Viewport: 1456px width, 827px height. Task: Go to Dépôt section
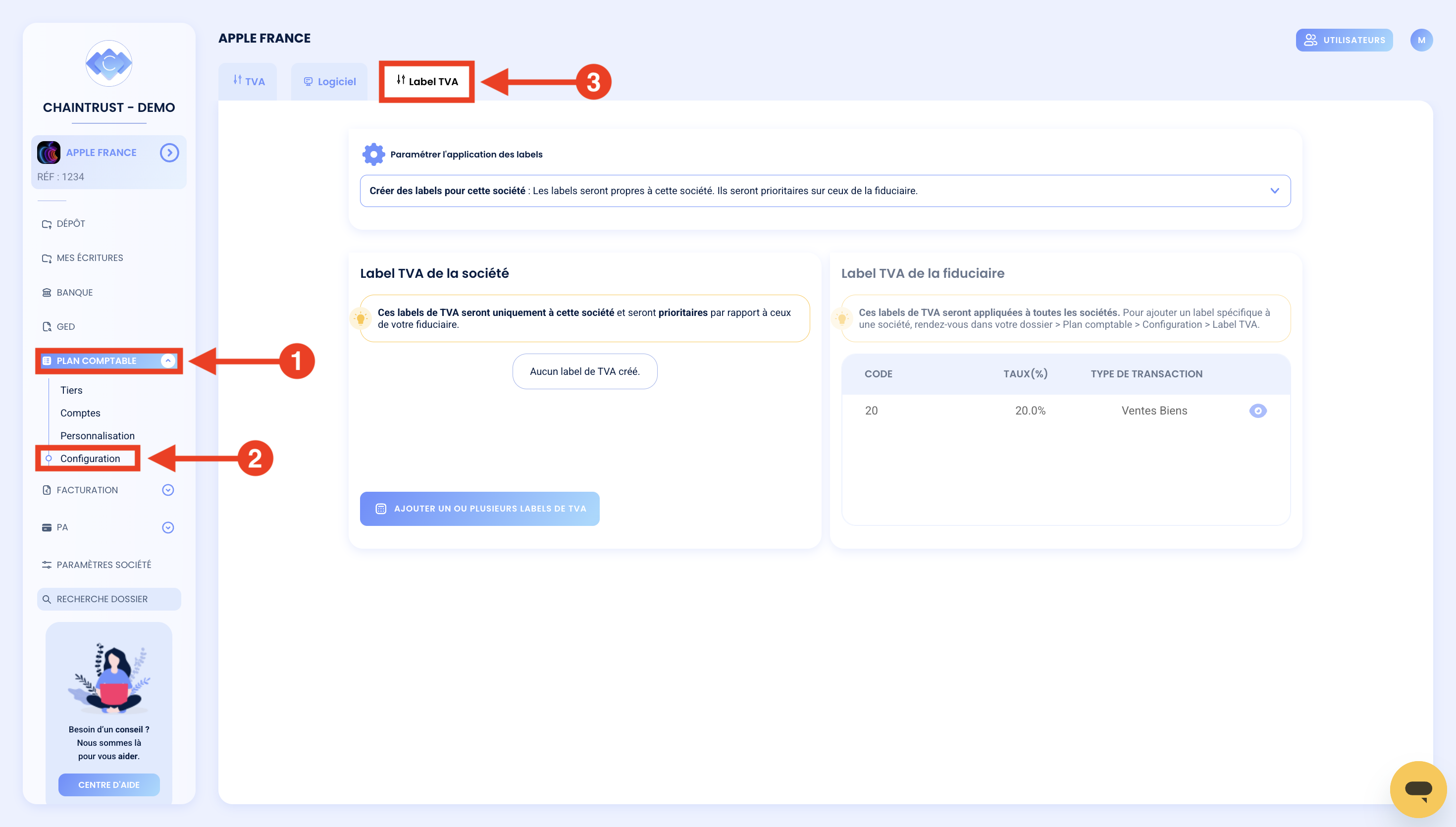[70, 224]
